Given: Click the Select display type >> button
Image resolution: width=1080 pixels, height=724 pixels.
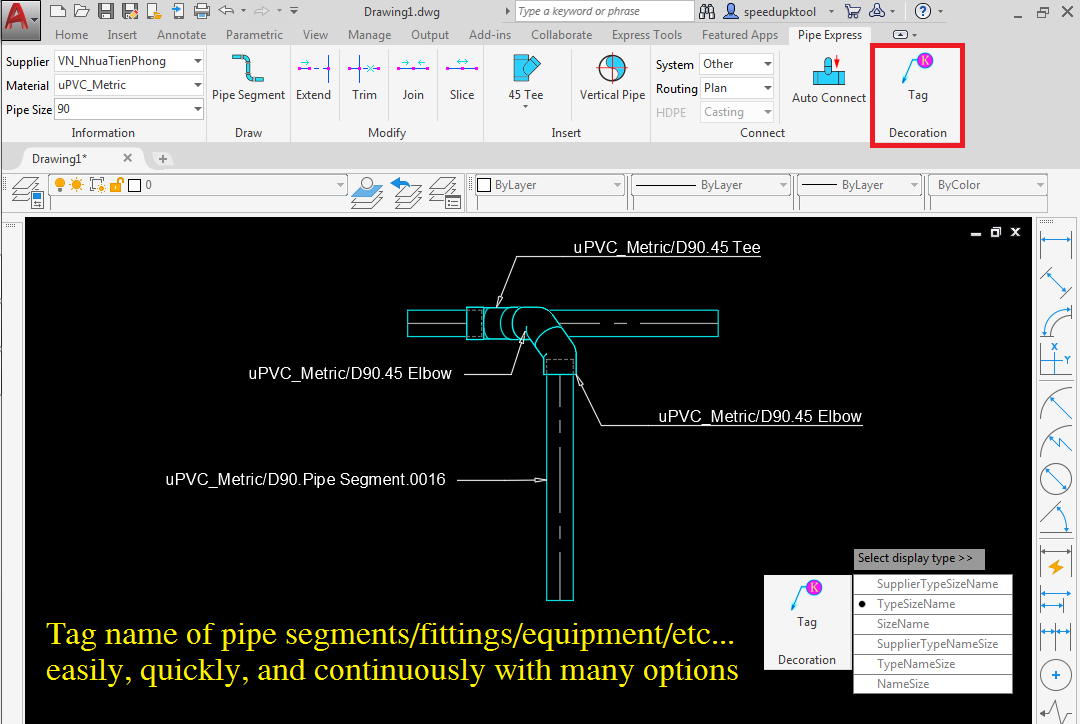Looking at the screenshot, I should tap(919, 559).
